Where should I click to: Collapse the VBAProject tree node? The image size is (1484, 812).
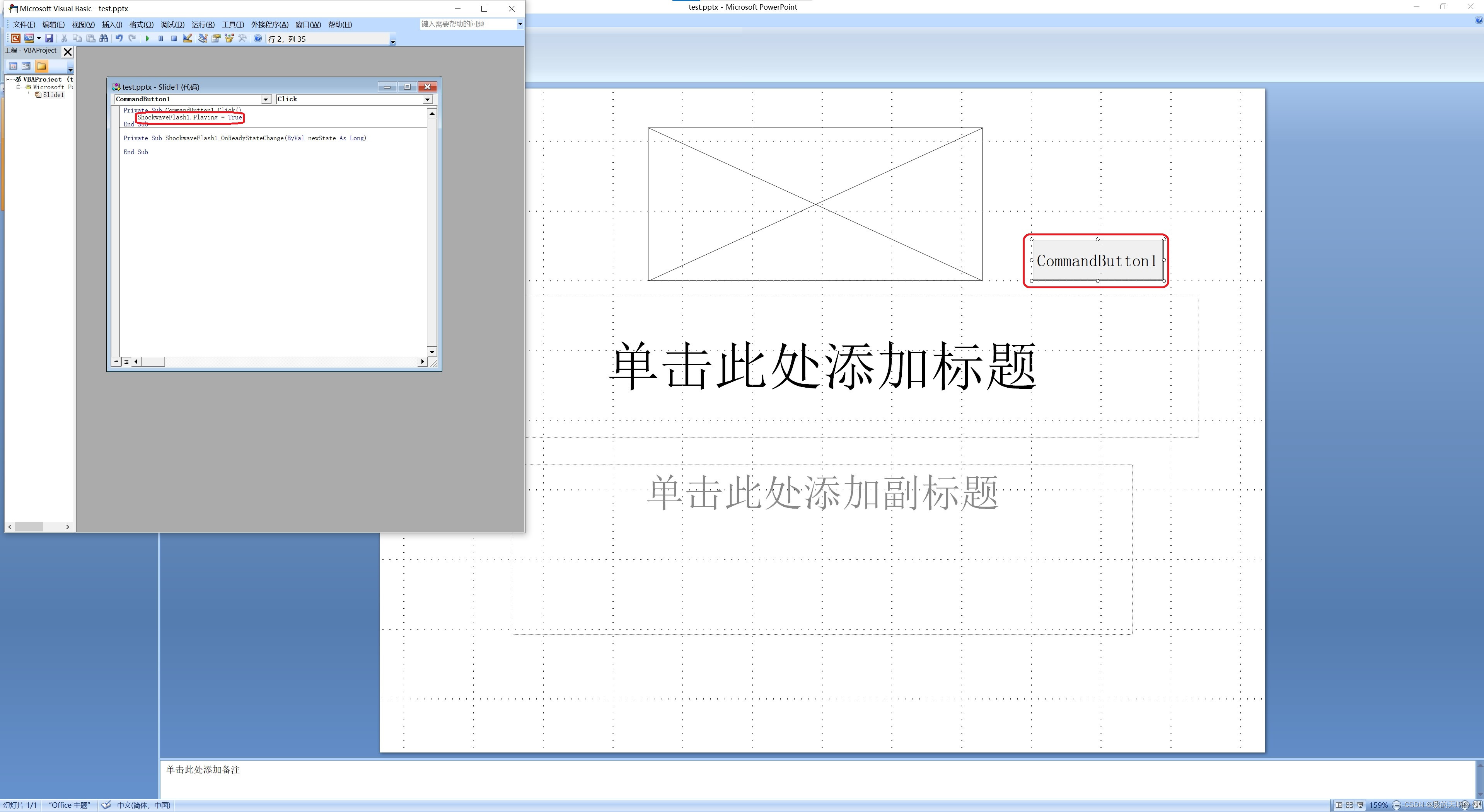[9, 80]
